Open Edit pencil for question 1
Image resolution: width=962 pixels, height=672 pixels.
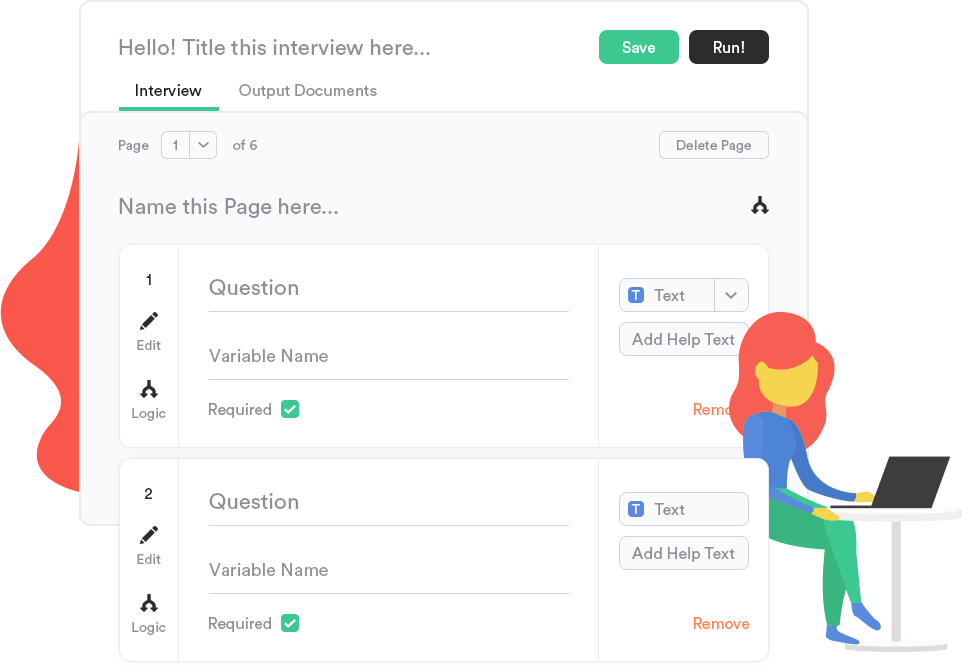pyautogui.click(x=148, y=321)
